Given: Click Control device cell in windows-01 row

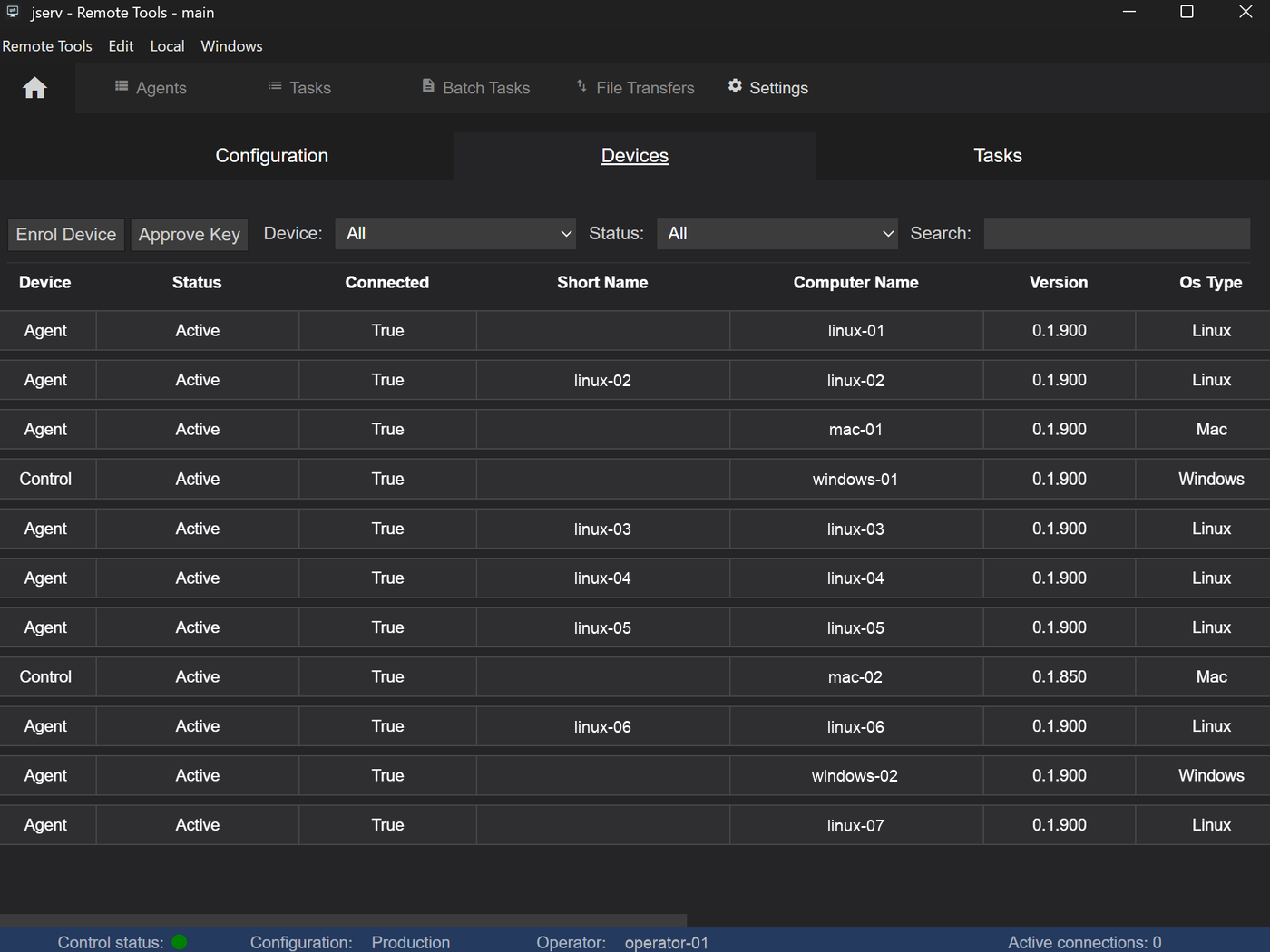Looking at the screenshot, I should [46, 480].
